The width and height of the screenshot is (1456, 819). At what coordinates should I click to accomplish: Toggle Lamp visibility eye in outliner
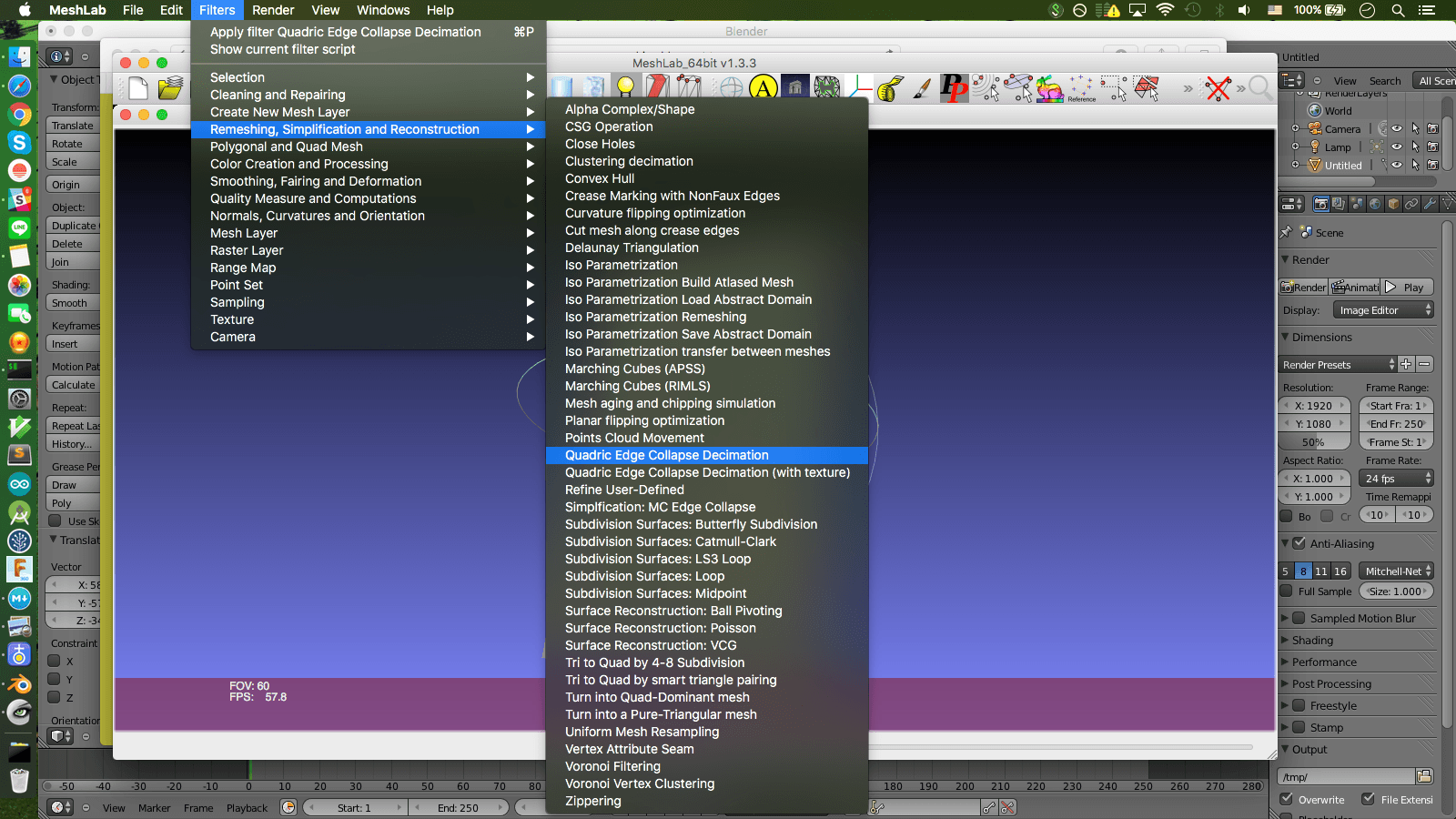coord(1397,147)
